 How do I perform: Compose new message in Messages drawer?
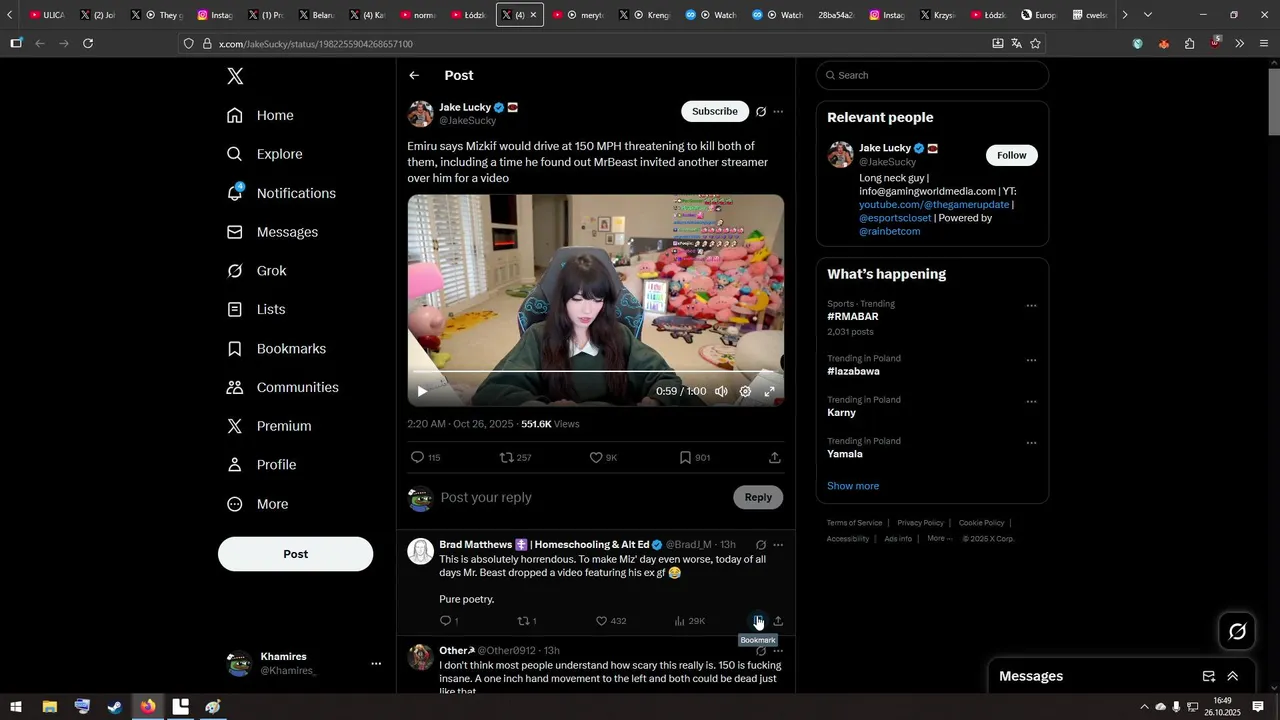click(x=1209, y=676)
